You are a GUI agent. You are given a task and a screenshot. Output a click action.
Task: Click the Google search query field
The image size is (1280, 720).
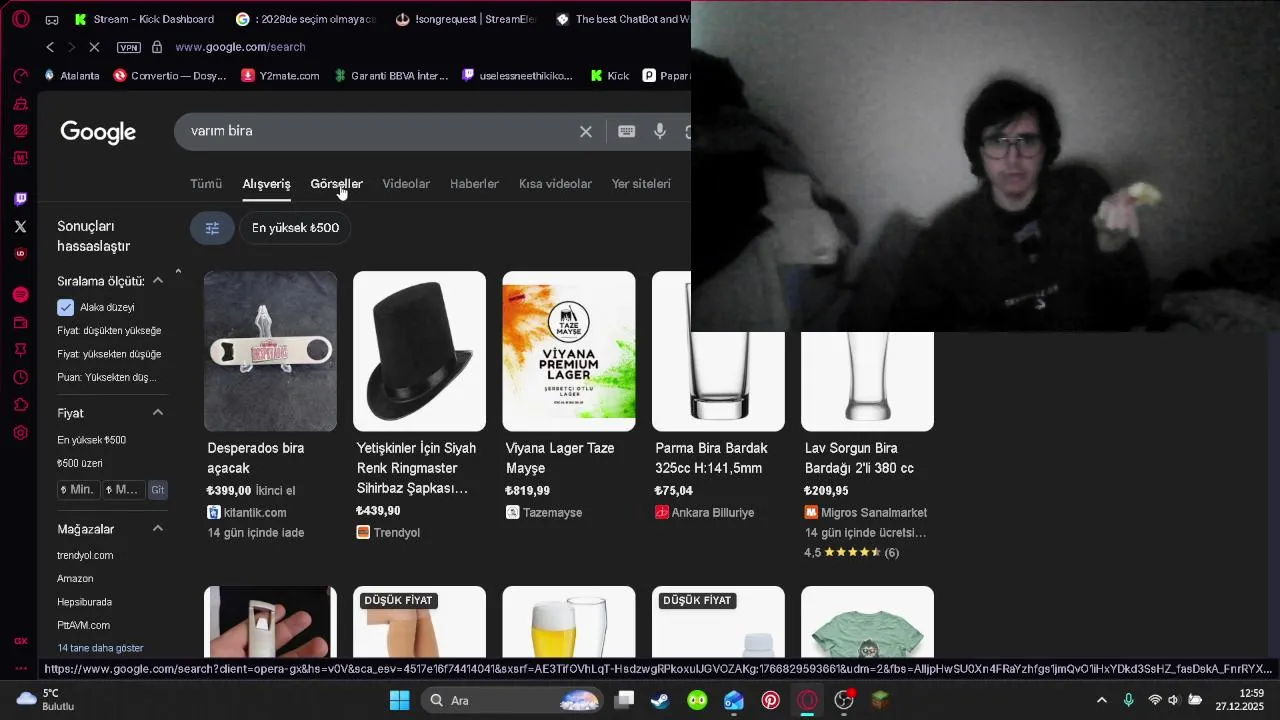pos(380,131)
